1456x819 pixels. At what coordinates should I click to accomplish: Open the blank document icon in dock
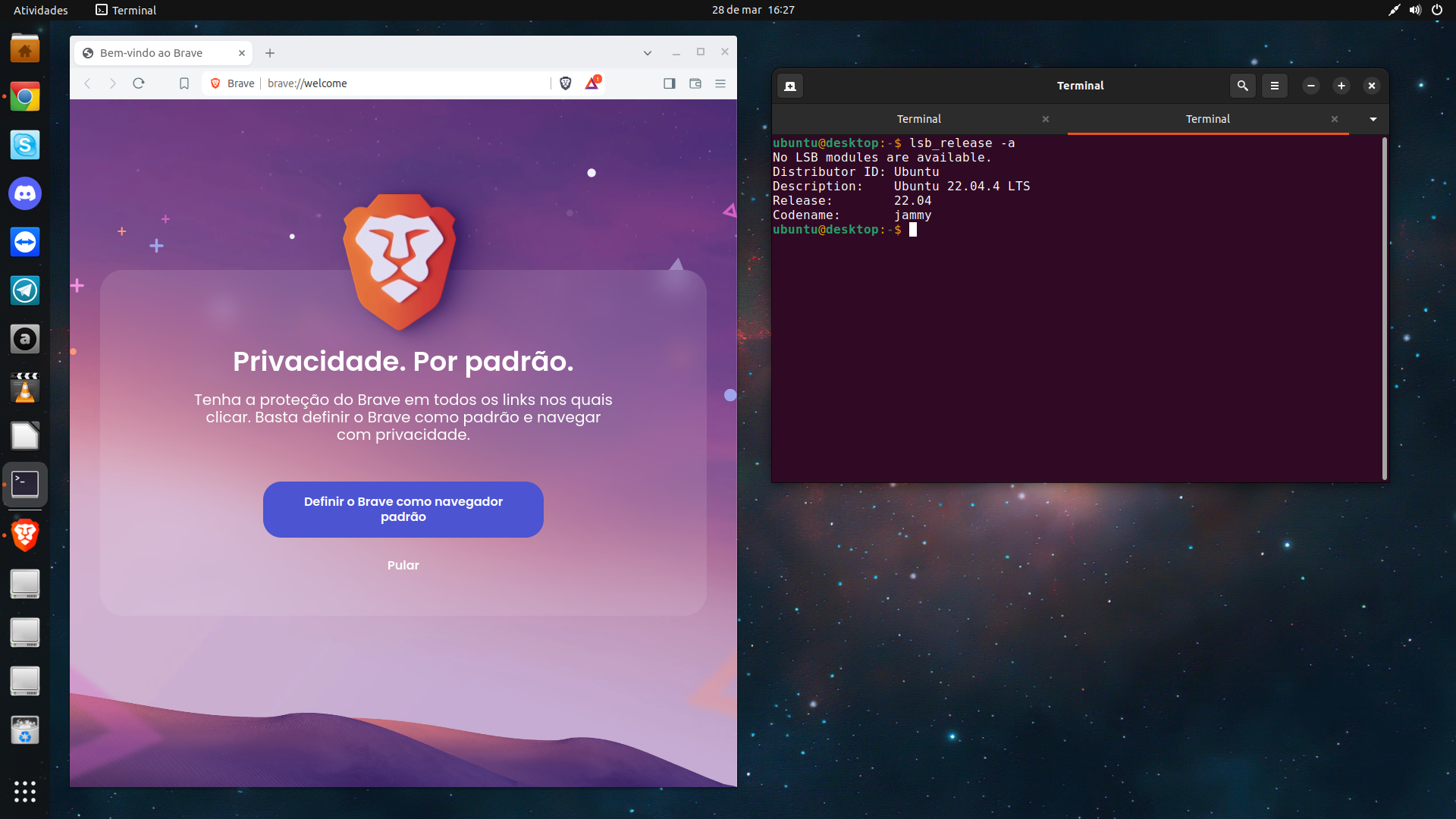[x=25, y=436]
